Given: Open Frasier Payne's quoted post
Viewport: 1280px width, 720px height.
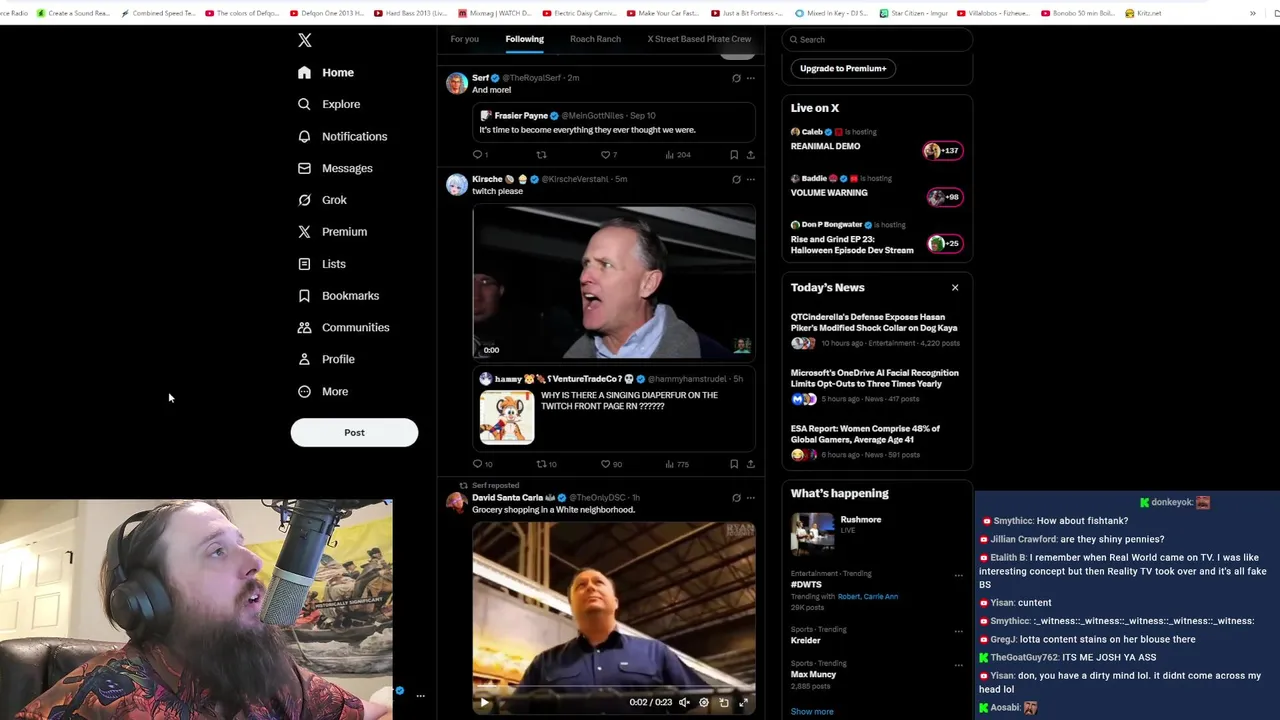Looking at the screenshot, I should pos(614,123).
